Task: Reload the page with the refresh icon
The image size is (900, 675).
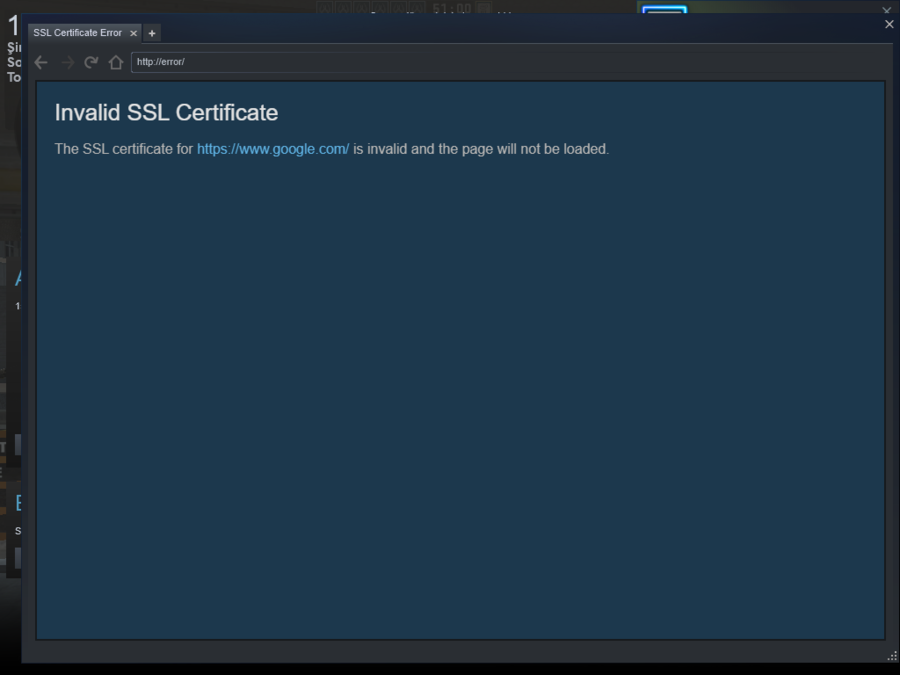Action: point(91,62)
